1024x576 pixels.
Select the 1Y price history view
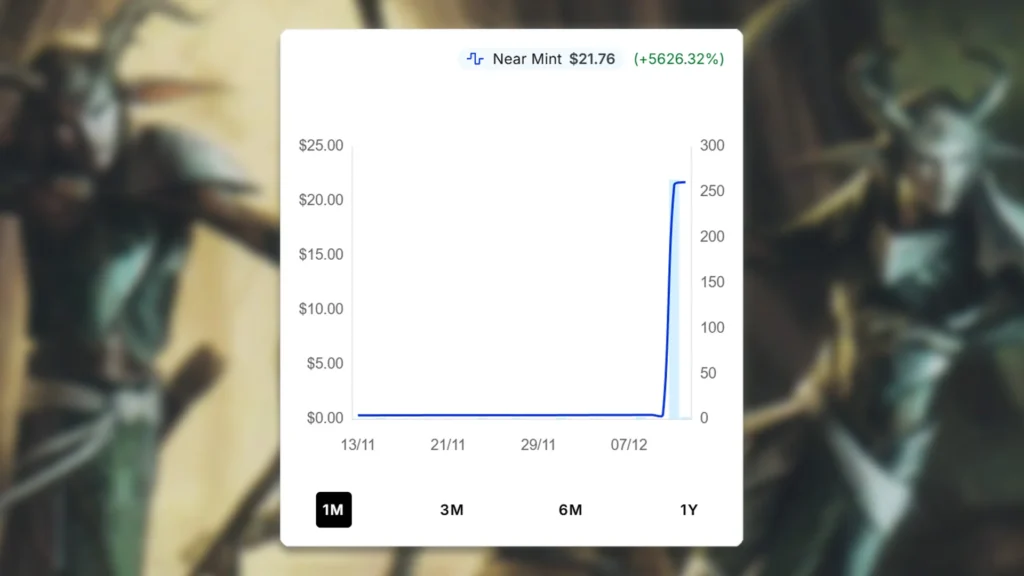[x=688, y=510]
